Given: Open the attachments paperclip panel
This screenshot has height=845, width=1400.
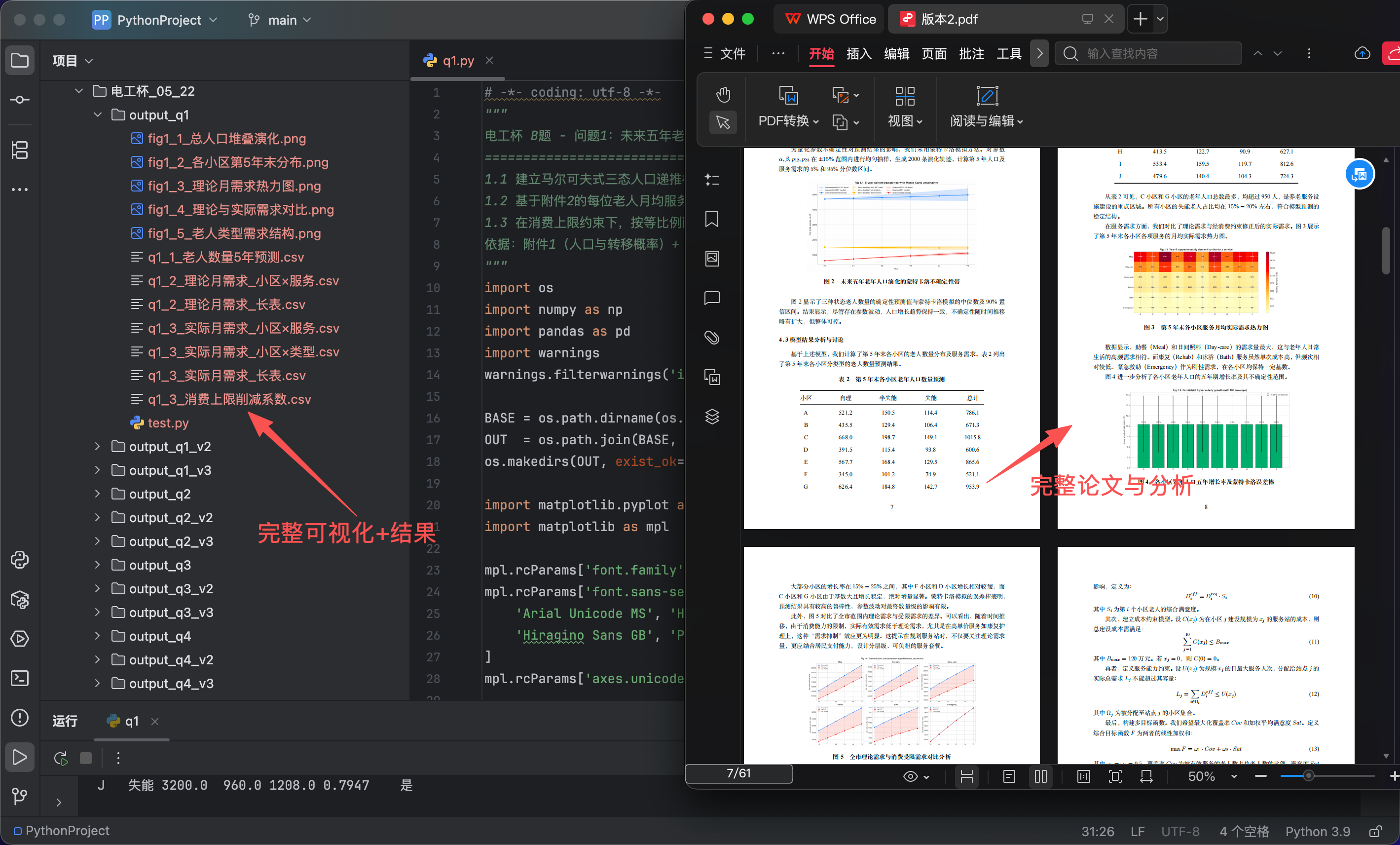Looking at the screenshot, I should (x=711, y=337).
